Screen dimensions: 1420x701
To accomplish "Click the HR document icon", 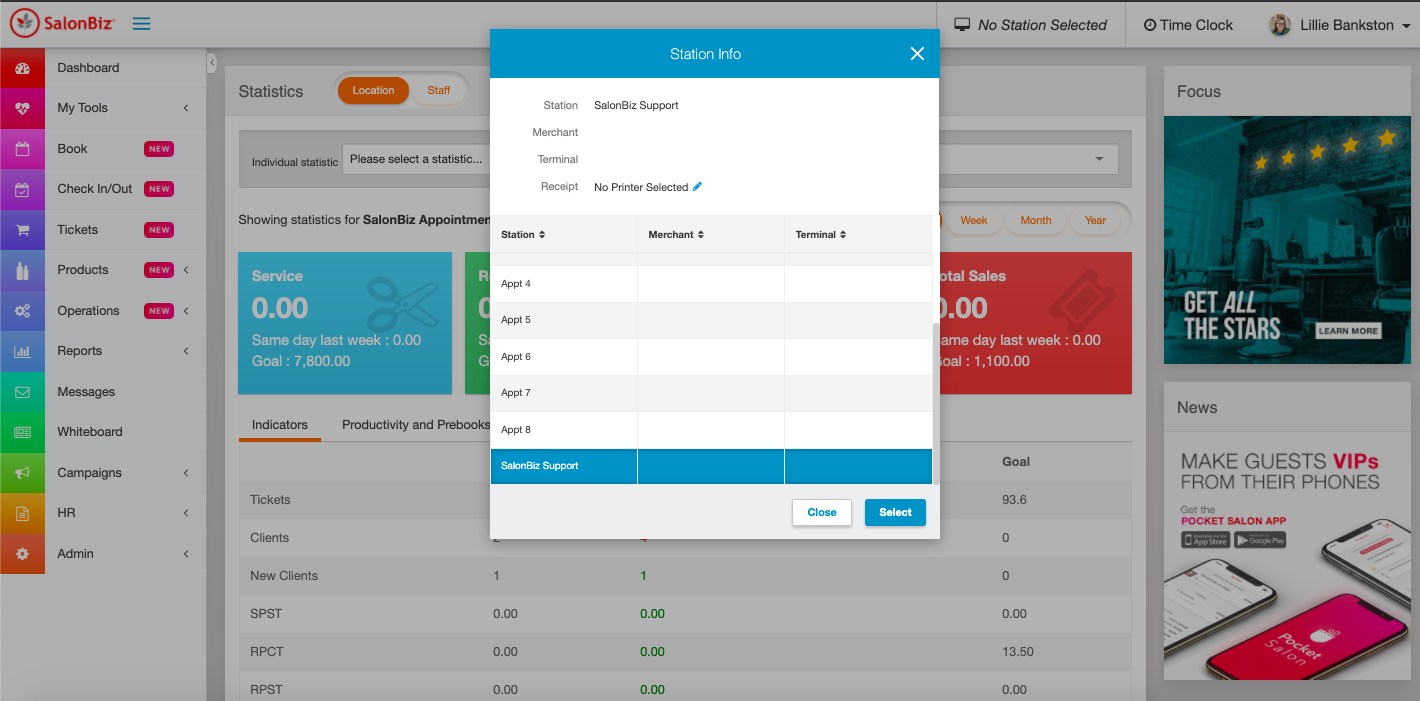I will [23, 513].
